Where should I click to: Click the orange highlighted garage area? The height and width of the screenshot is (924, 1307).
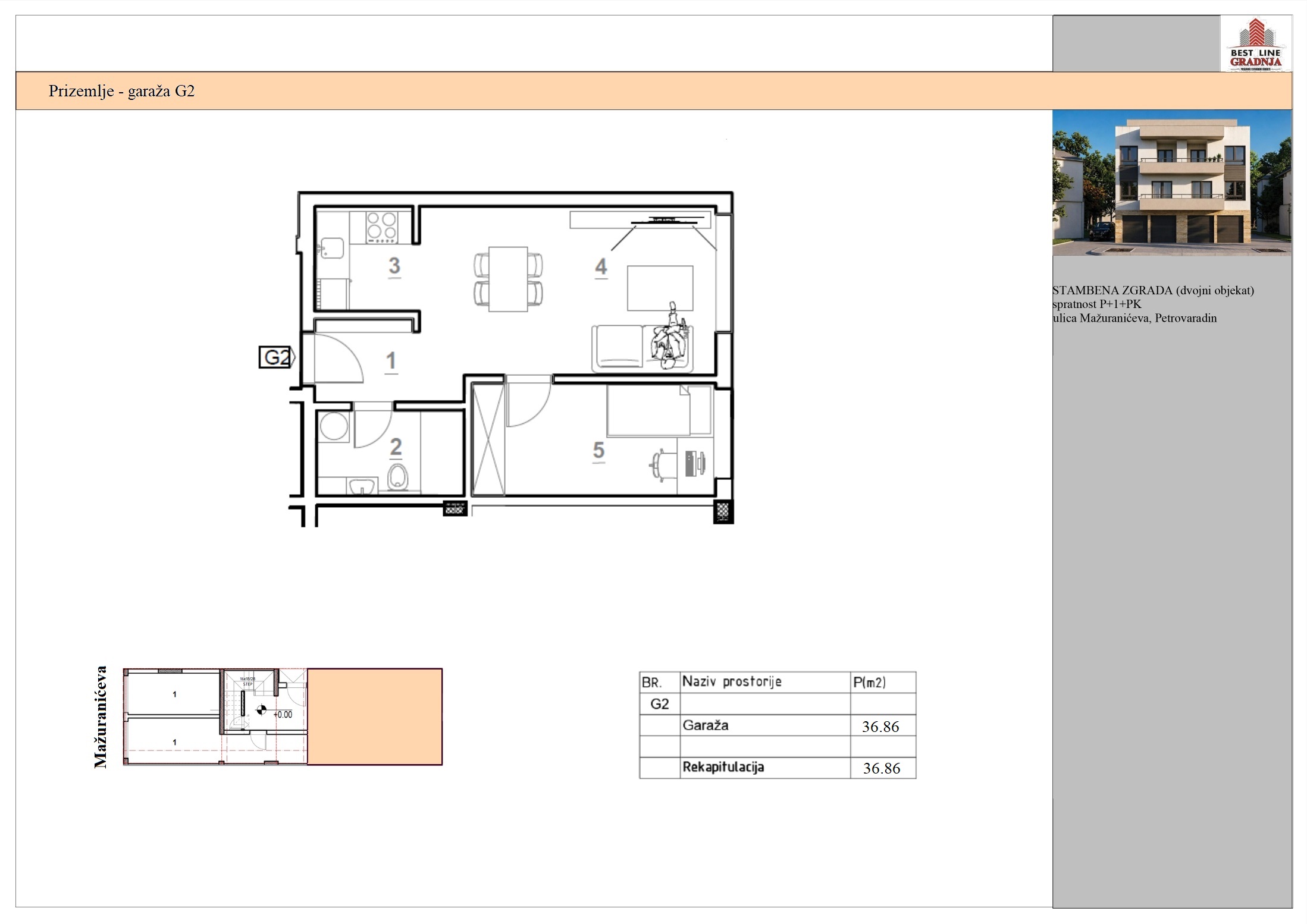click(375, 716)
